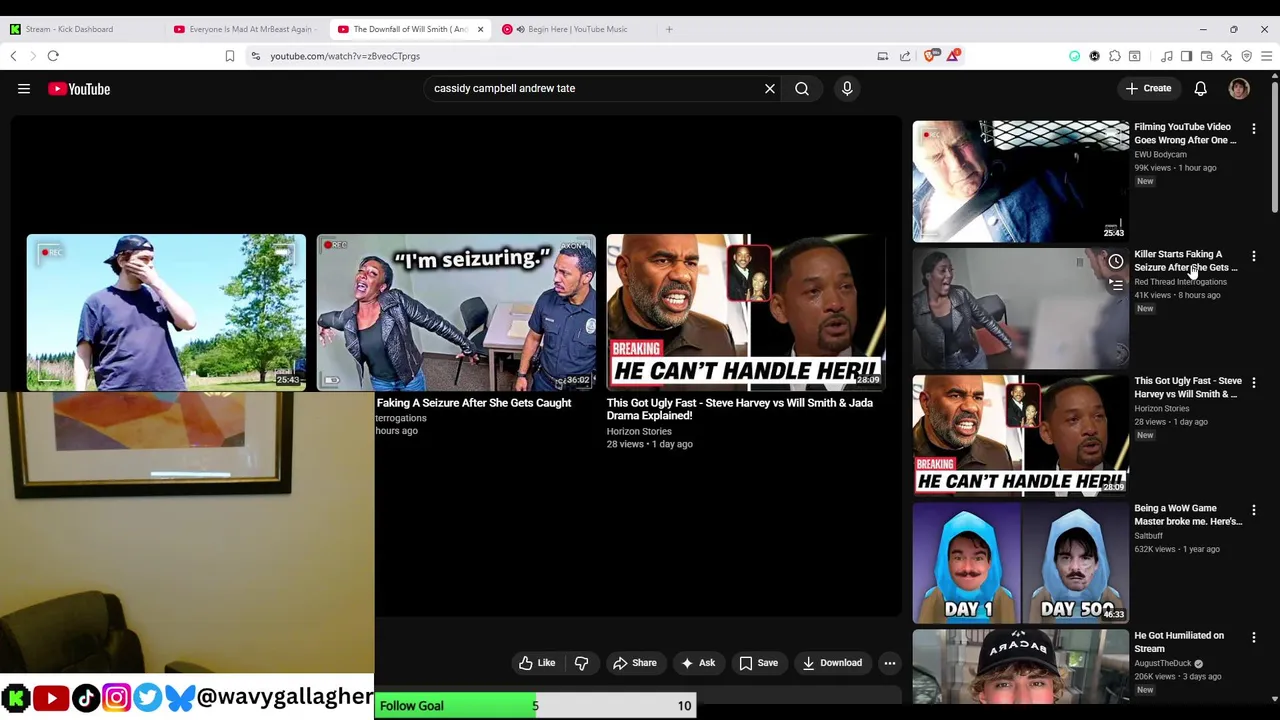
Task: Like the video
Action: pos(537,663)
